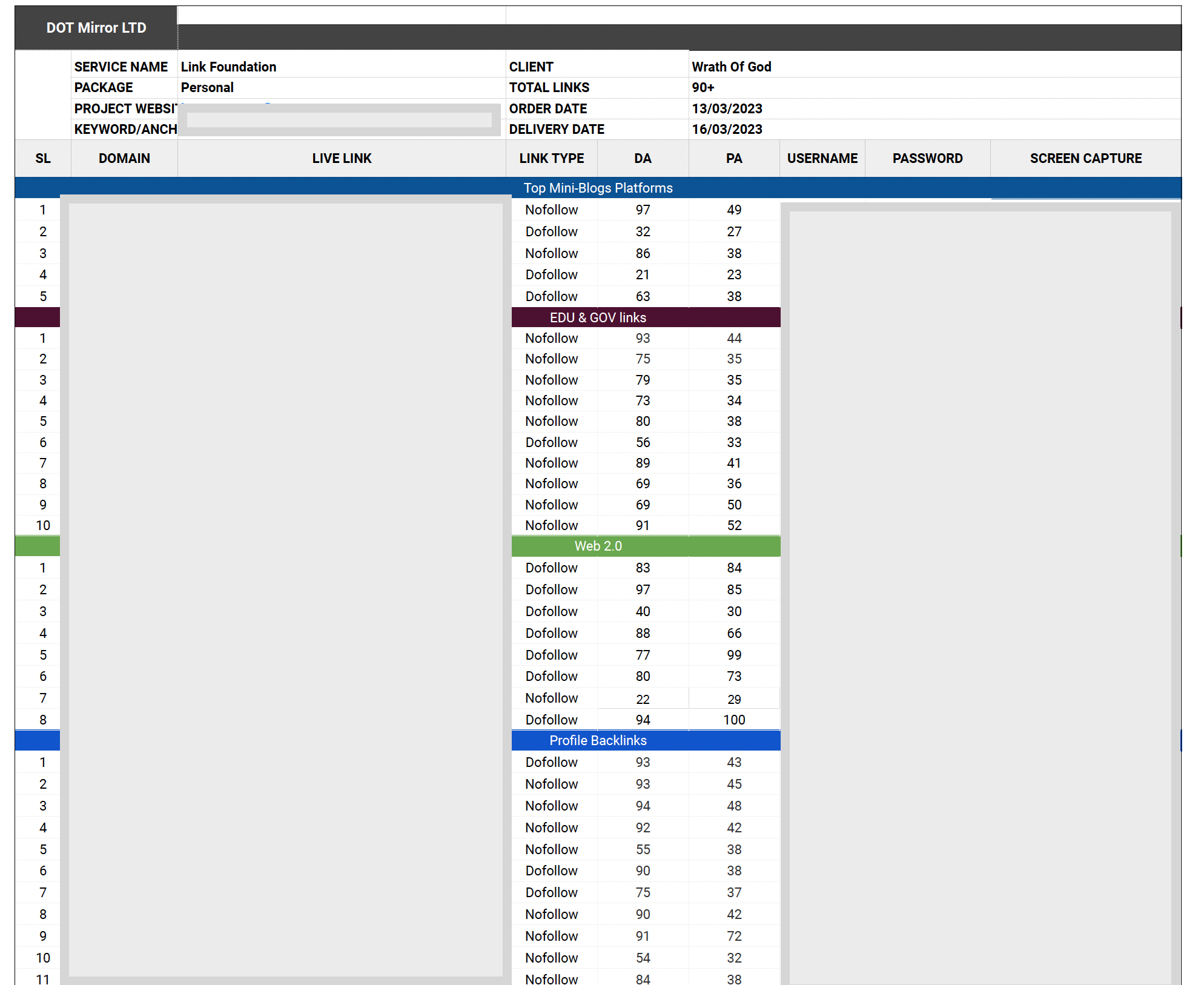Click the PASSWORD column header
The image size is (1204, 985).
pos(928,158)
